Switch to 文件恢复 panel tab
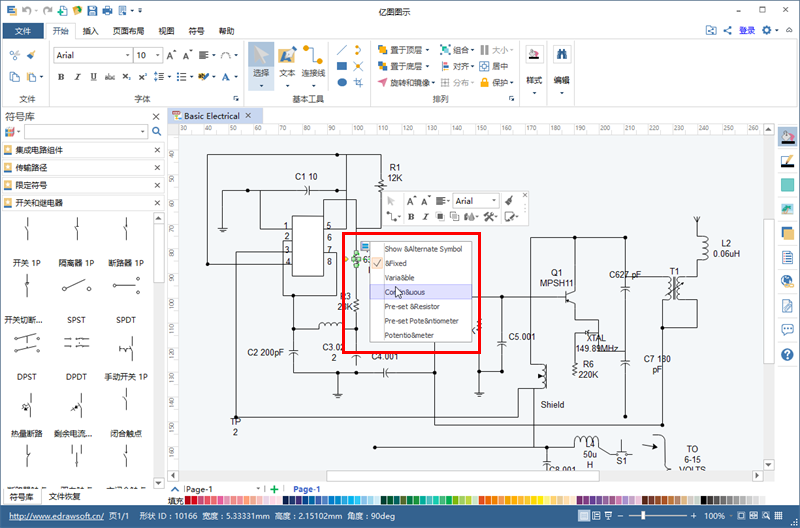This screenshot has height=528, width=800. point(64,496)
